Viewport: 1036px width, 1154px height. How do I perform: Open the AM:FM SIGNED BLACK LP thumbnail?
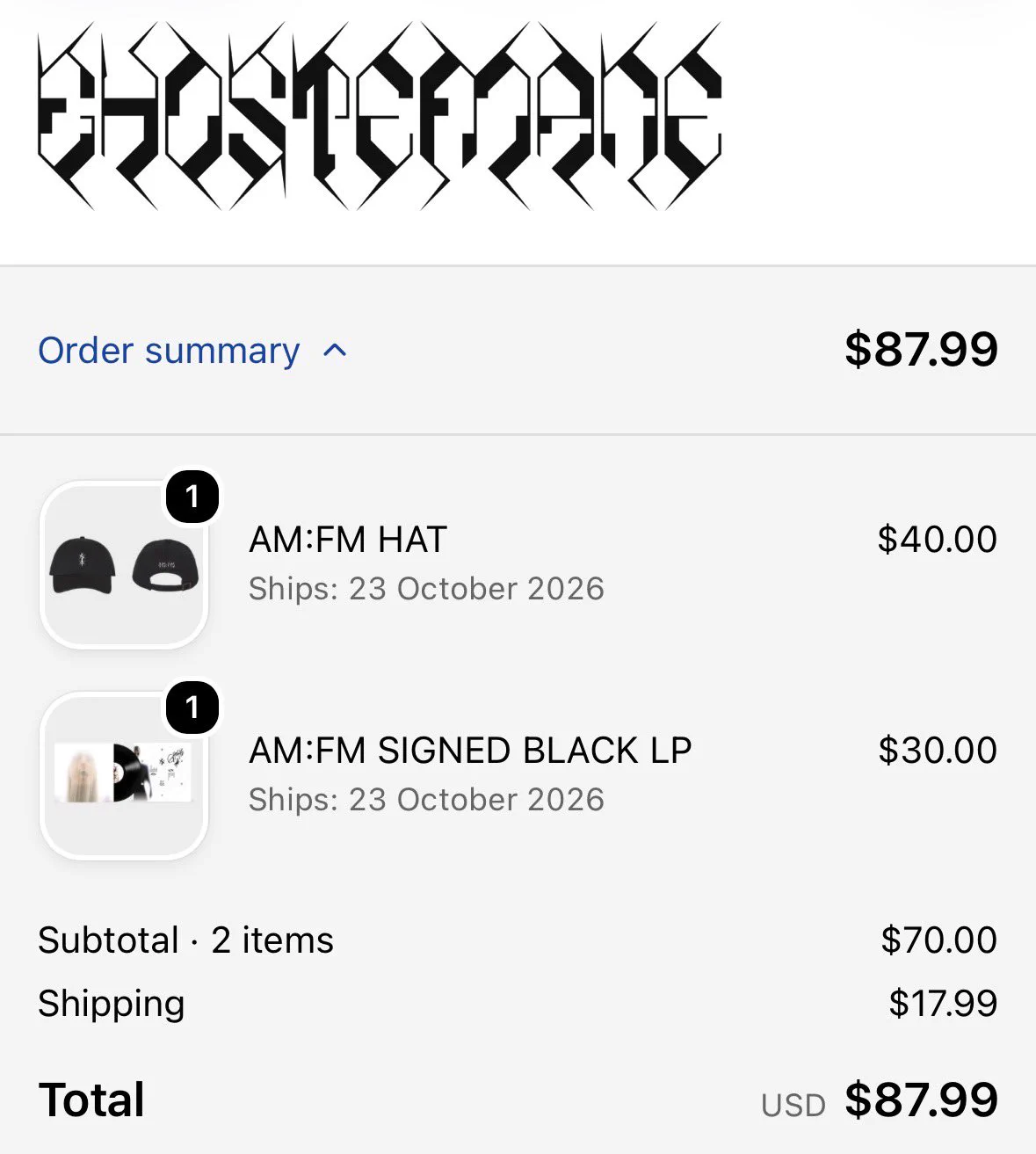click(124, 776)
